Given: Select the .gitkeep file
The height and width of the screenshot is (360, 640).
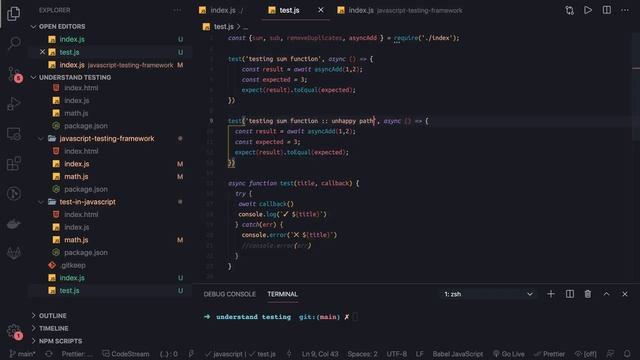Looking at the screenshot, I should tap(110, 265).
